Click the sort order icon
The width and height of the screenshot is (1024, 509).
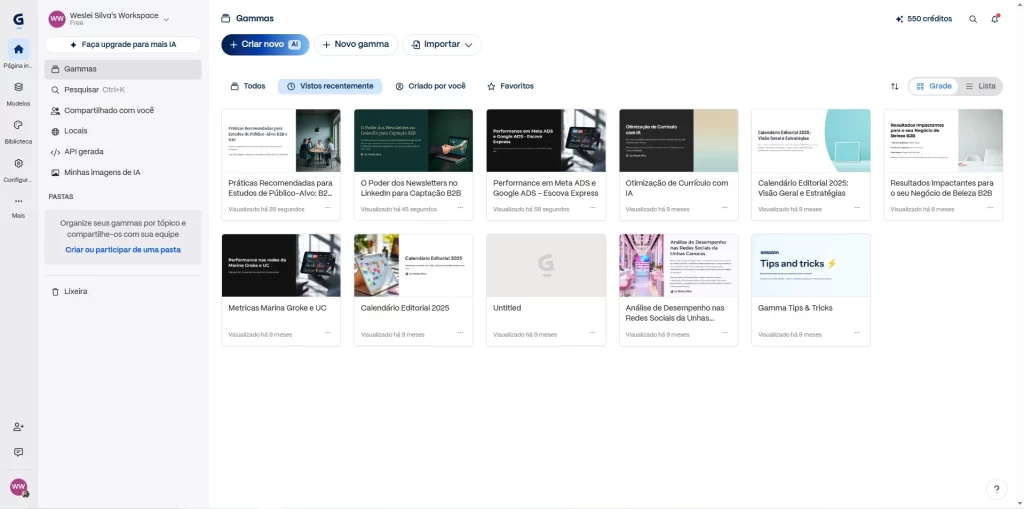(894, 87)
